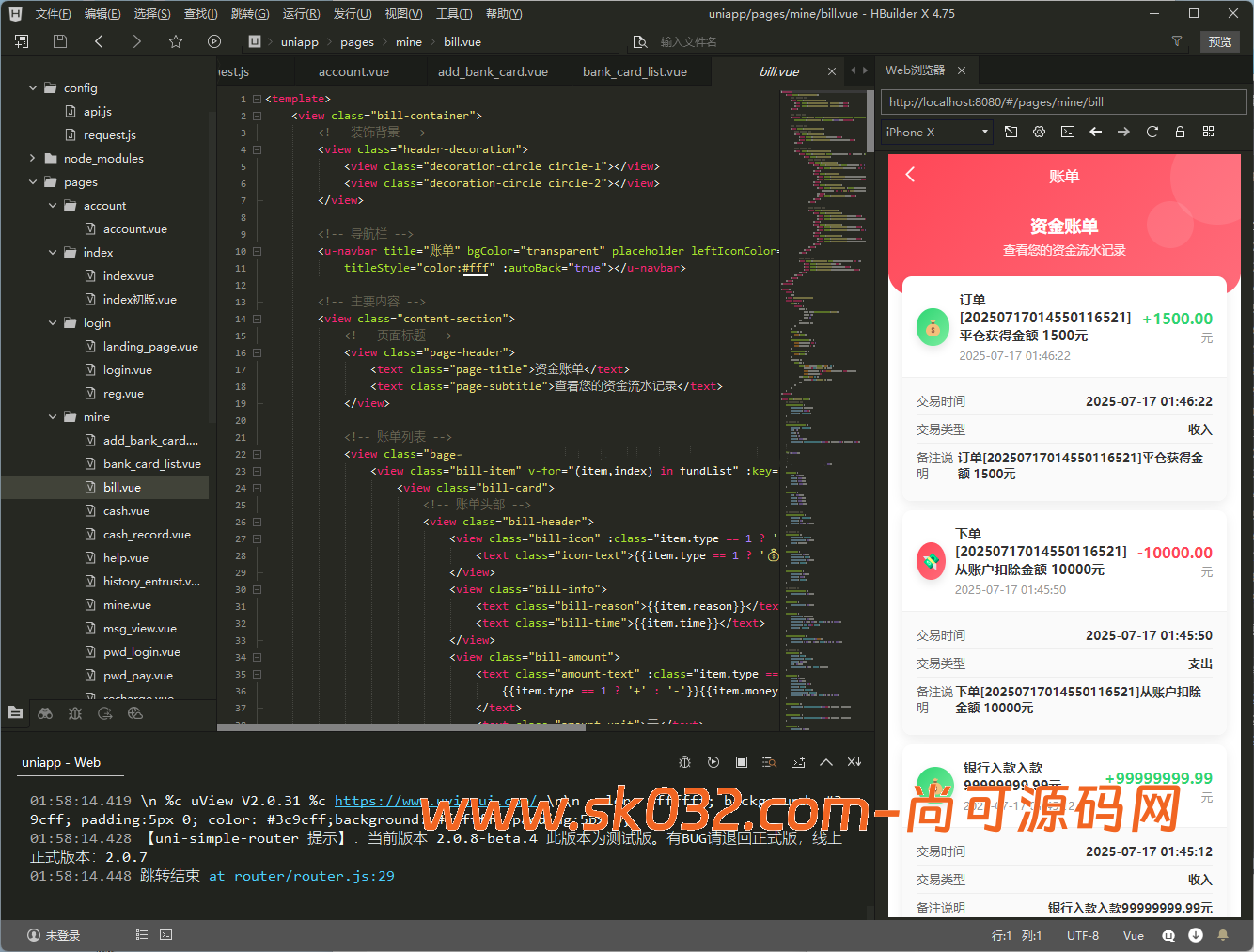1254x952 pixels.
Task: Switch to the bank_card_list.vue tab
Action: click(x=635, y=71)
